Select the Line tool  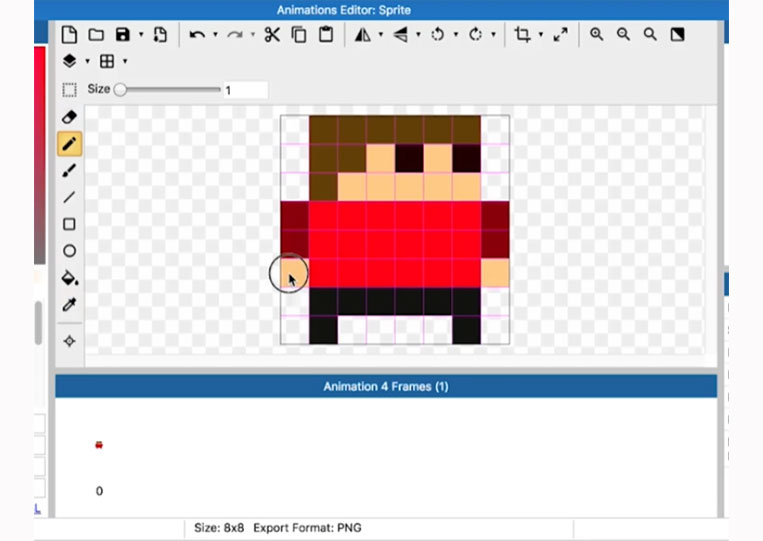(x=69, y=197)
